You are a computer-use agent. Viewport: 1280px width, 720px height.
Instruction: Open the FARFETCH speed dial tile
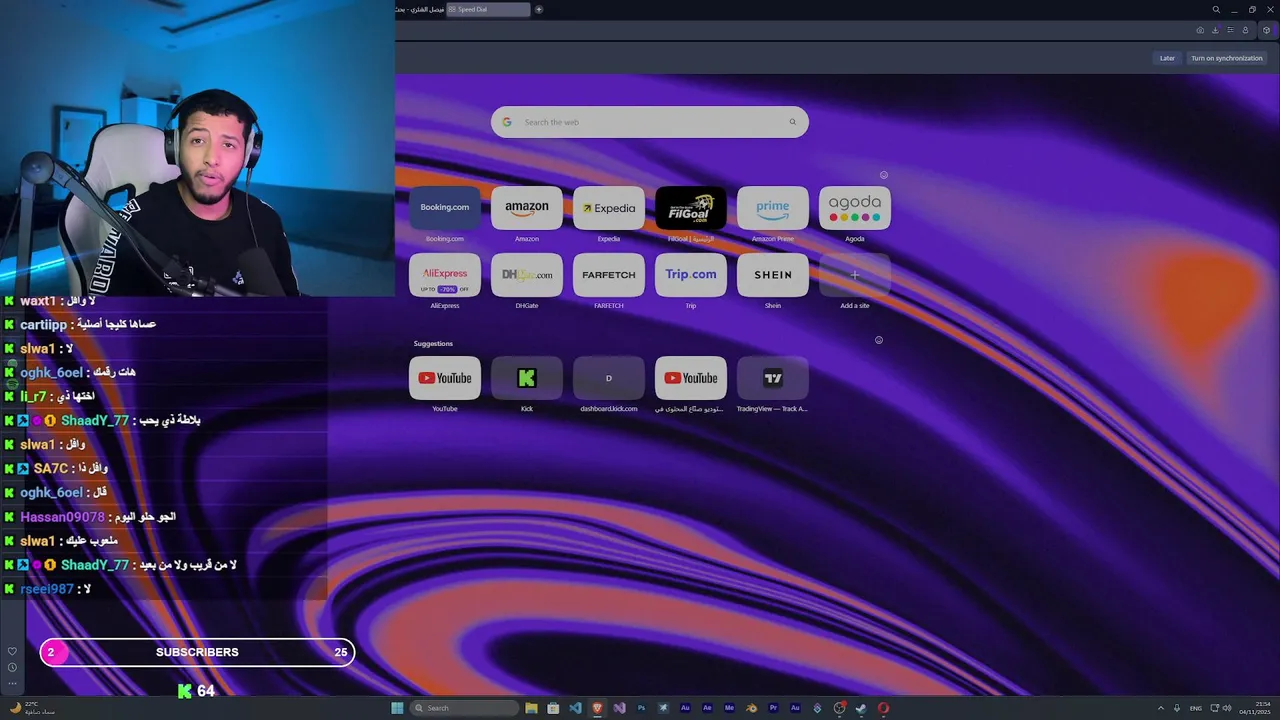609,274
